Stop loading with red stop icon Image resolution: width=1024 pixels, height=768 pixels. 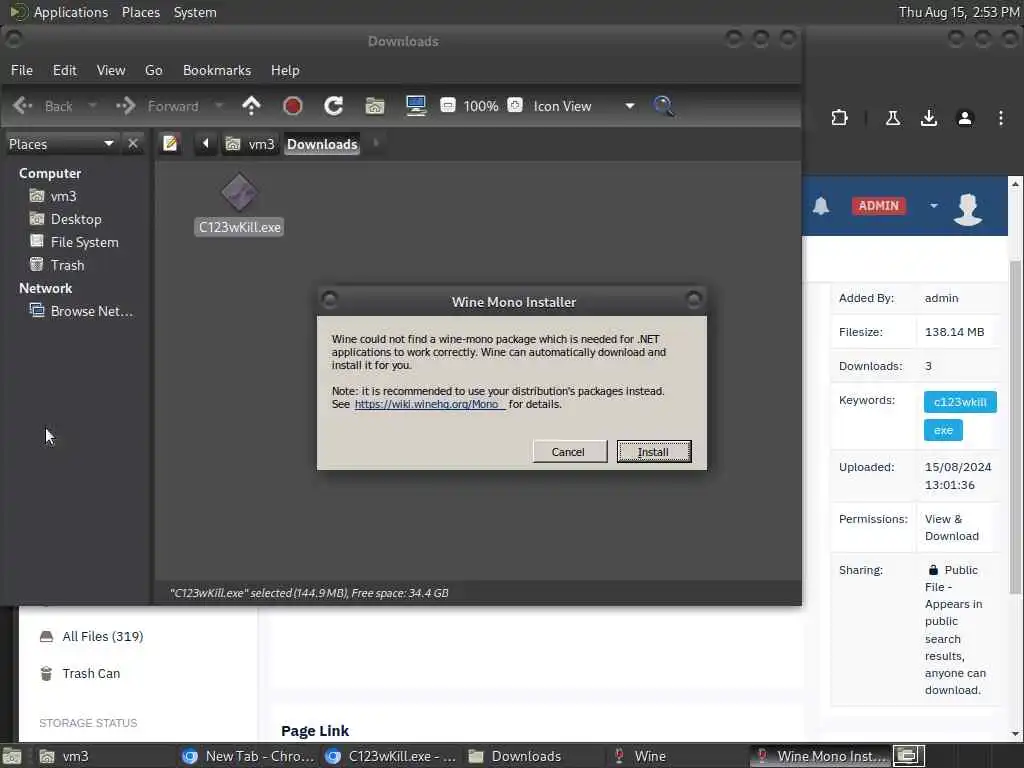293,106
